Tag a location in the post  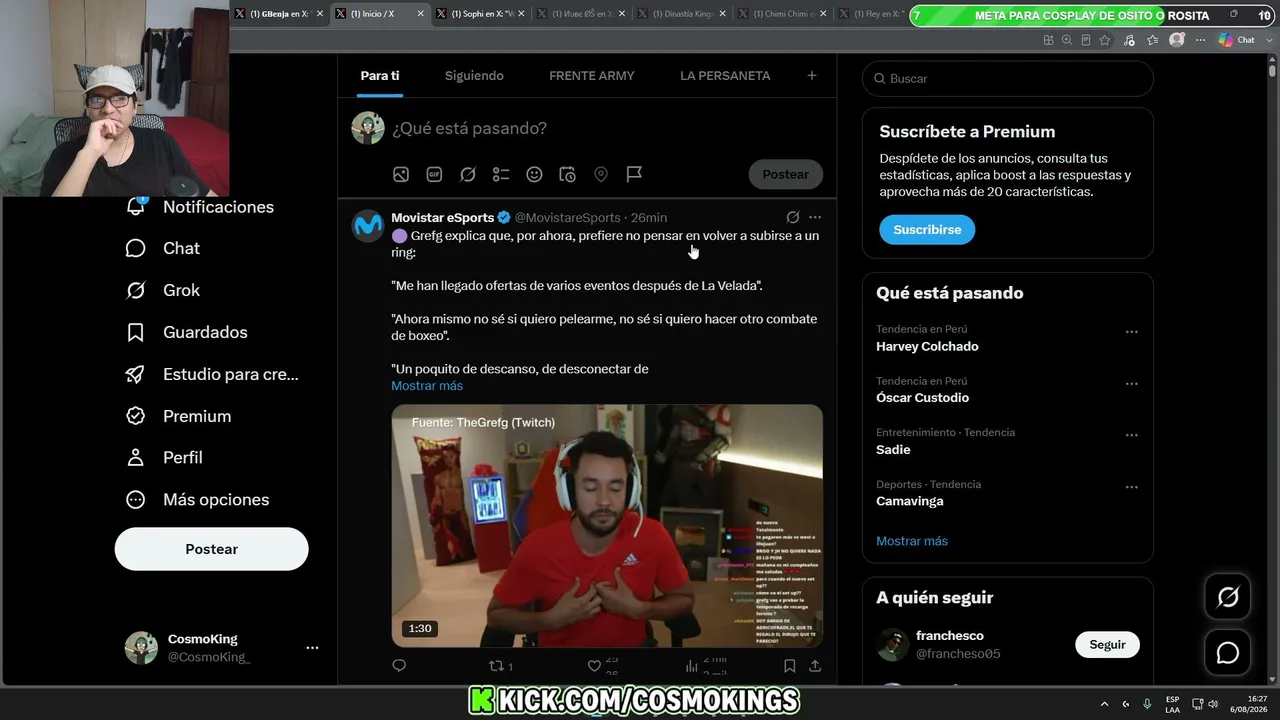click(601, 174)
